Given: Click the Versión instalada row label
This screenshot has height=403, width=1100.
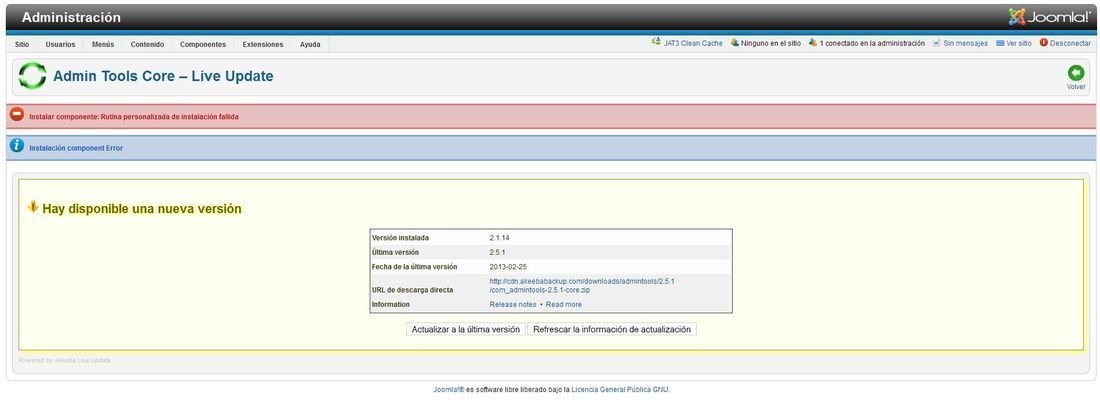Looking at the screenshot, I should (x=400, y=238).
